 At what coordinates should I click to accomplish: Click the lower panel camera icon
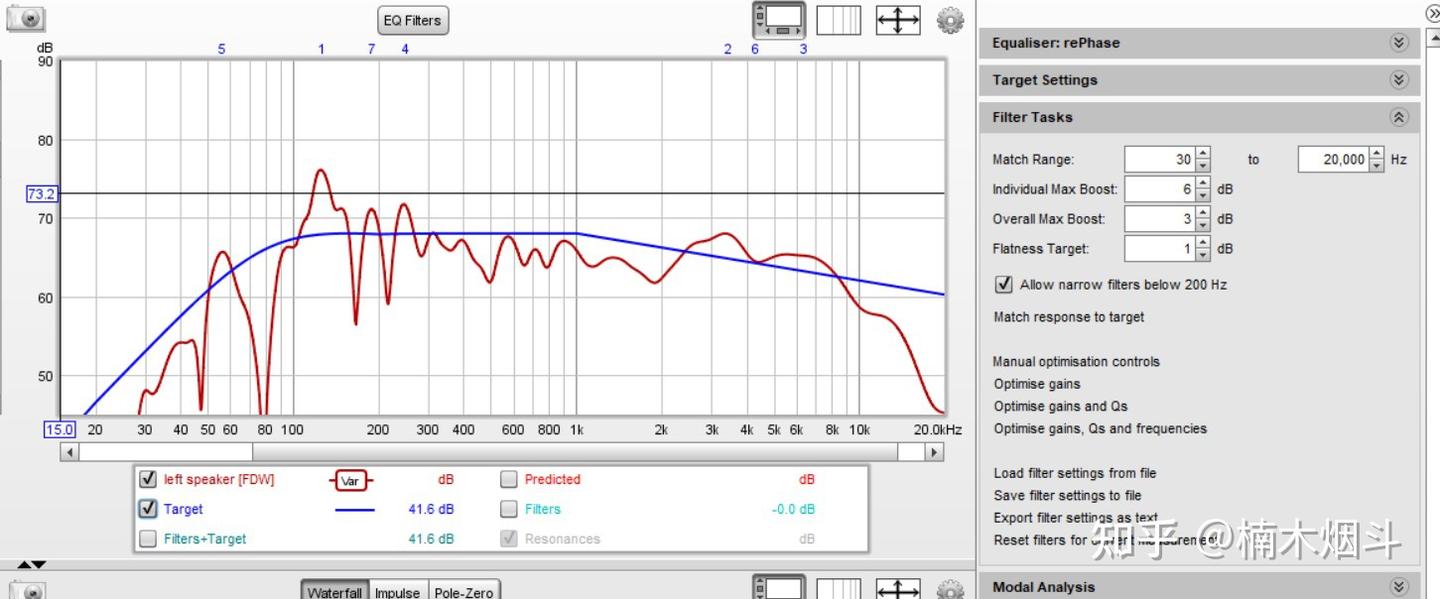point(29,590)
